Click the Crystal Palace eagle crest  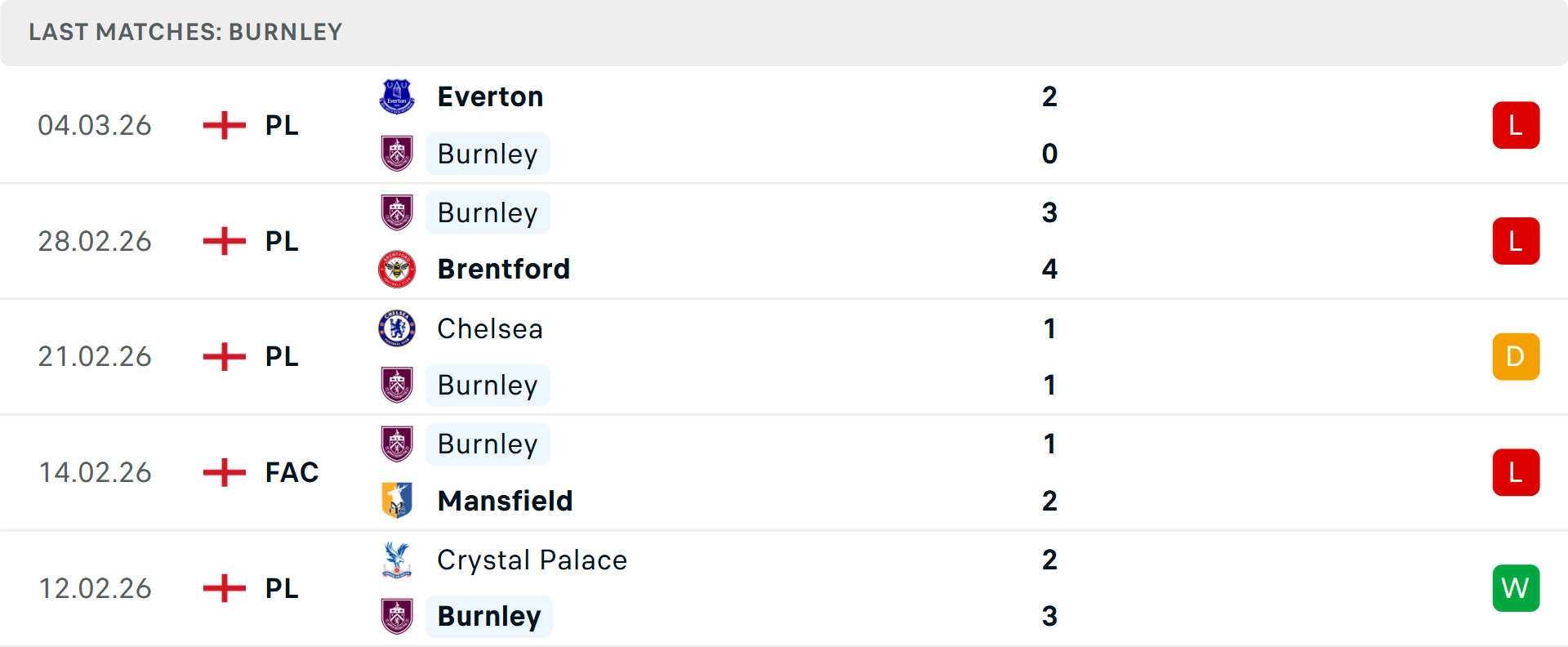click(x=397, y=560)
